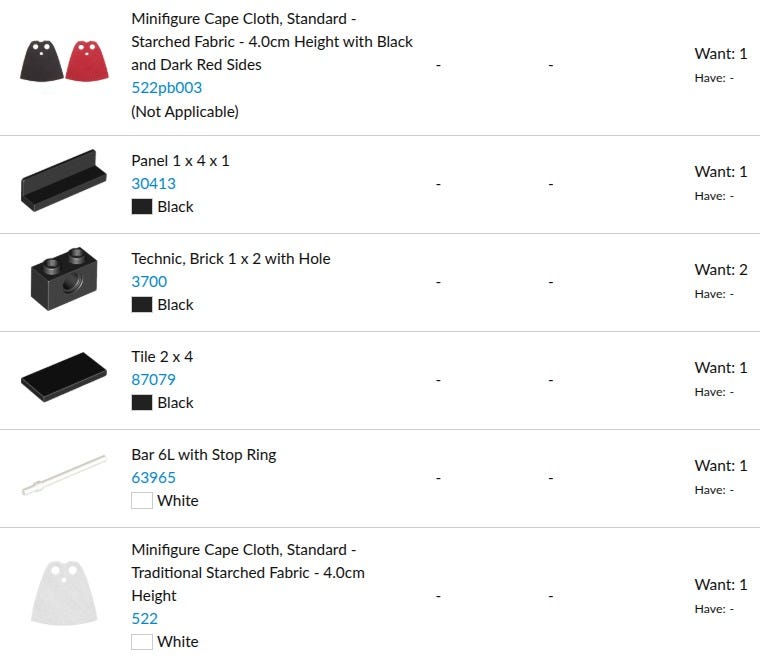760x665 pixels.
Task: Open the black Panel 1 x 4 x 1 image
Action: pyautogui.click(x=64, y=181)
